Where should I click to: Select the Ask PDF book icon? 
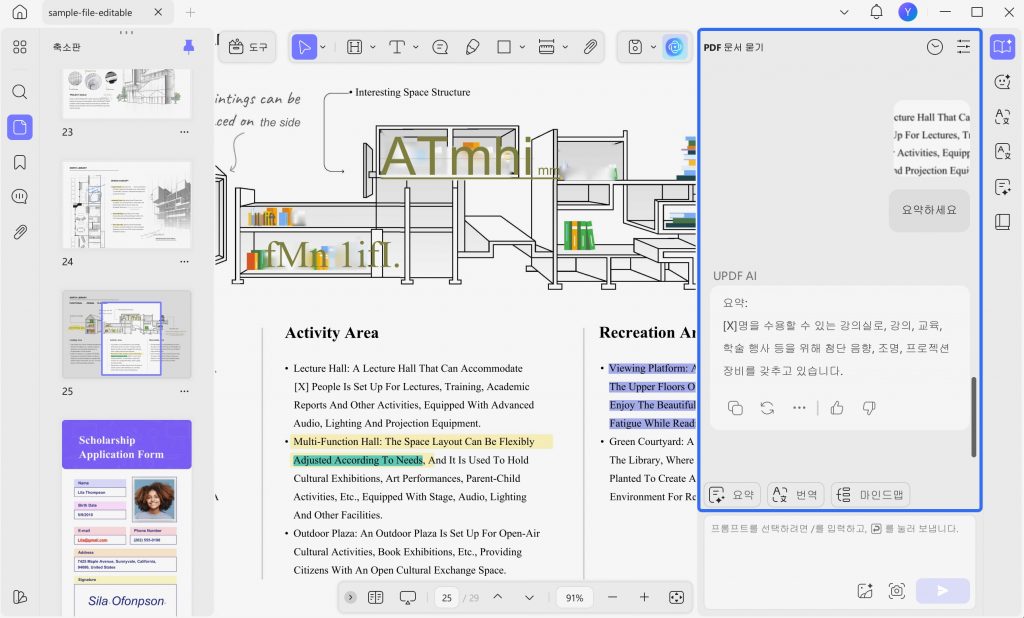coord(1002,47)
